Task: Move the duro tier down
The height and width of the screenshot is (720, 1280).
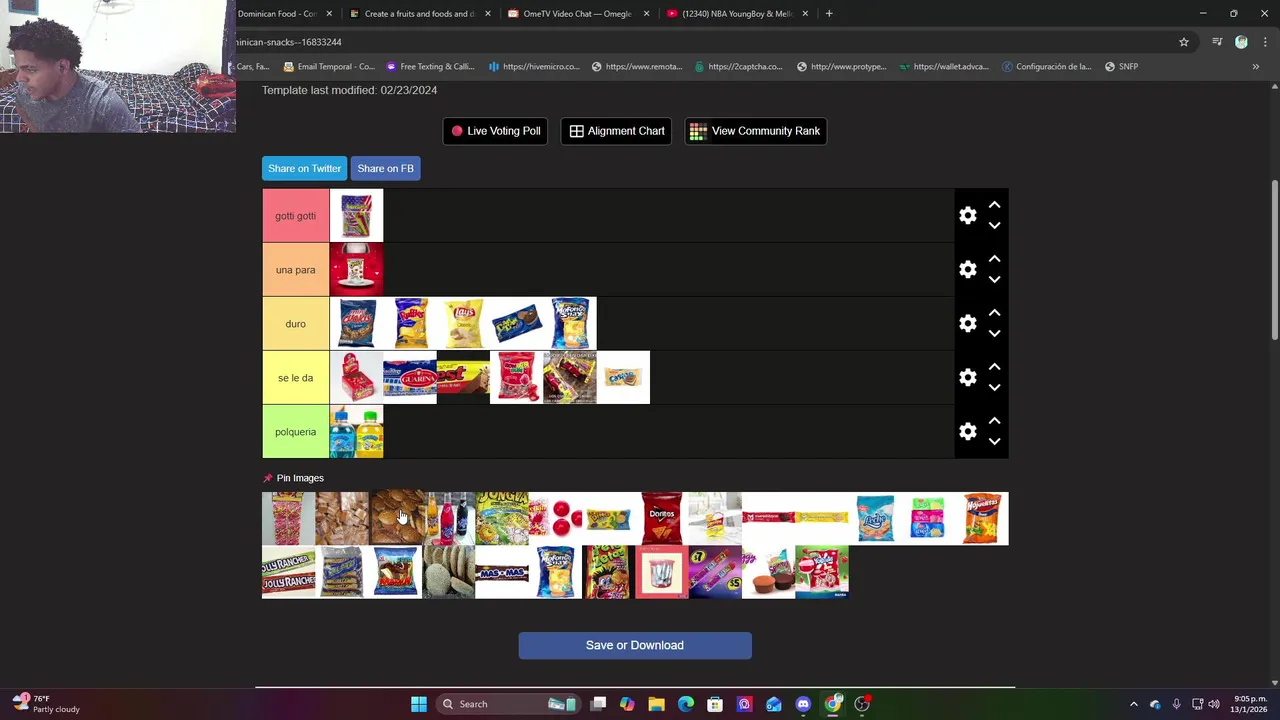Action: click(x=994, y=334)
